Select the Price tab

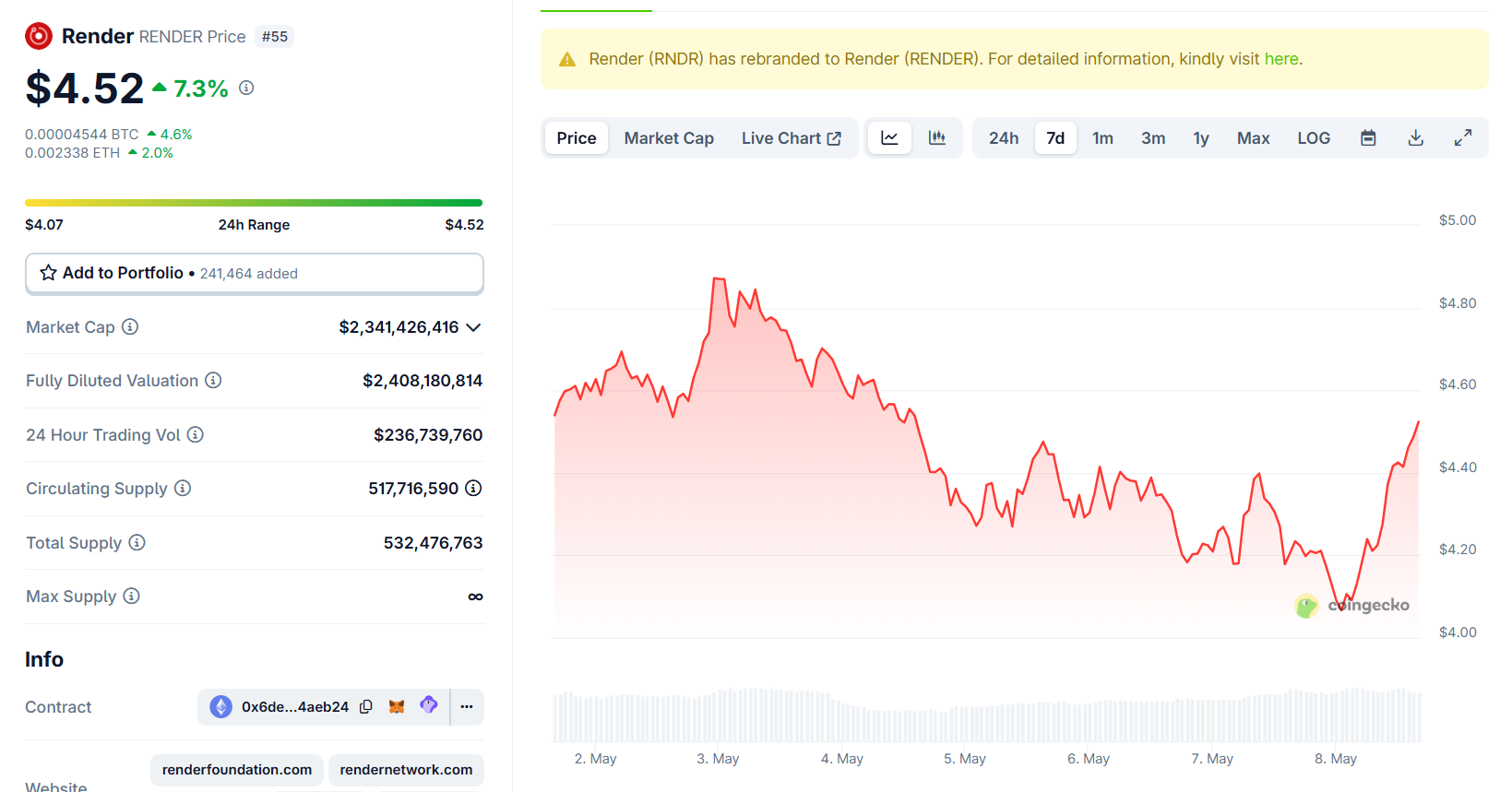(577, 137)
